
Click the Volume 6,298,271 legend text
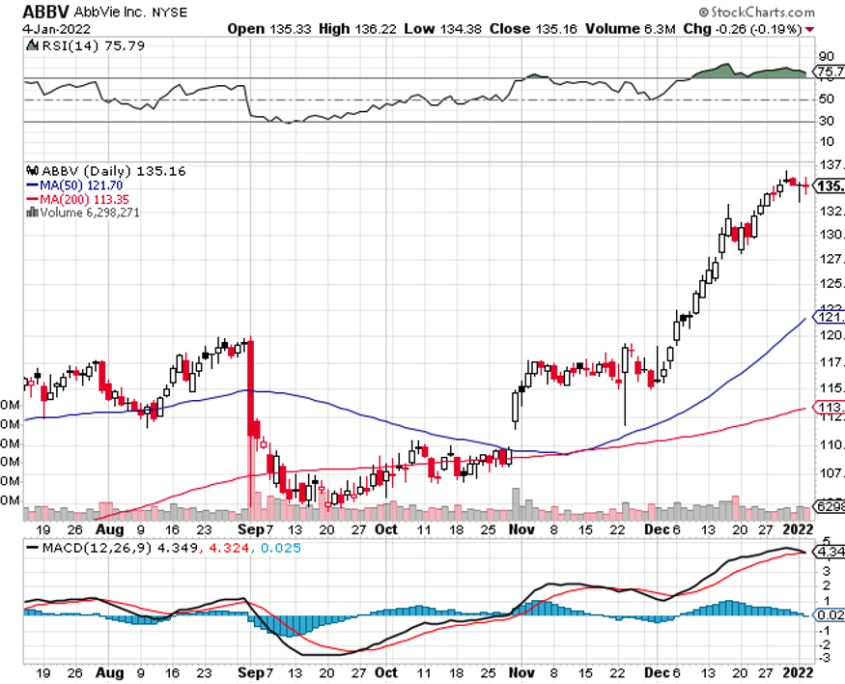coord(89,212)
